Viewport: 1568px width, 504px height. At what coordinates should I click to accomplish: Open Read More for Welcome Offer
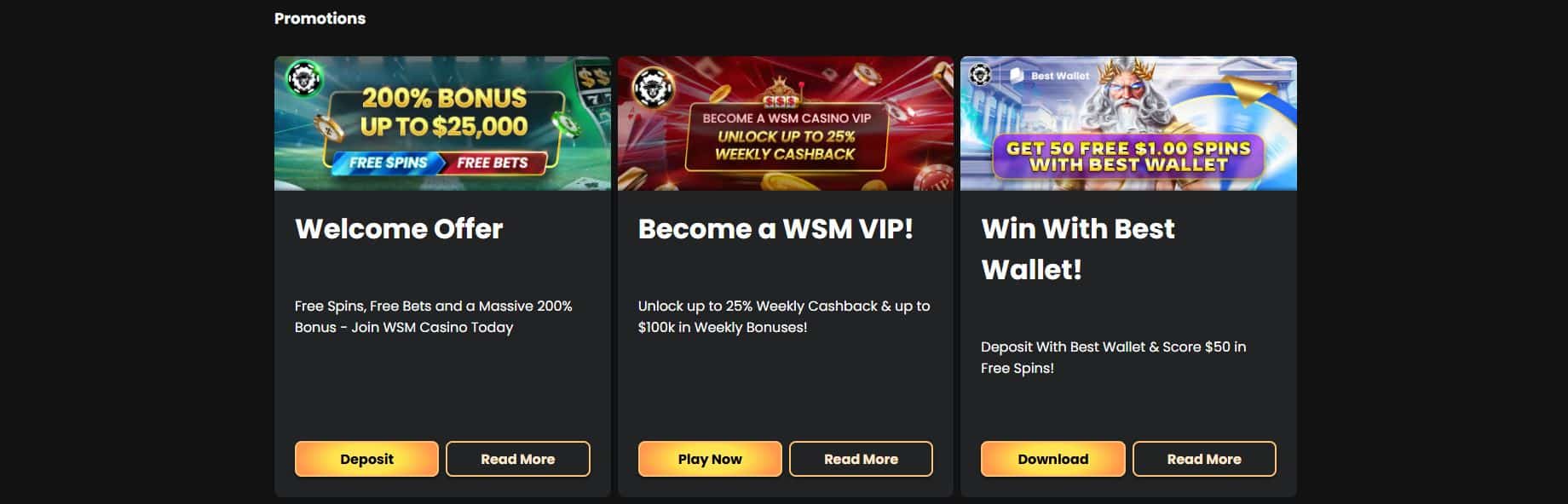[517, 459]
